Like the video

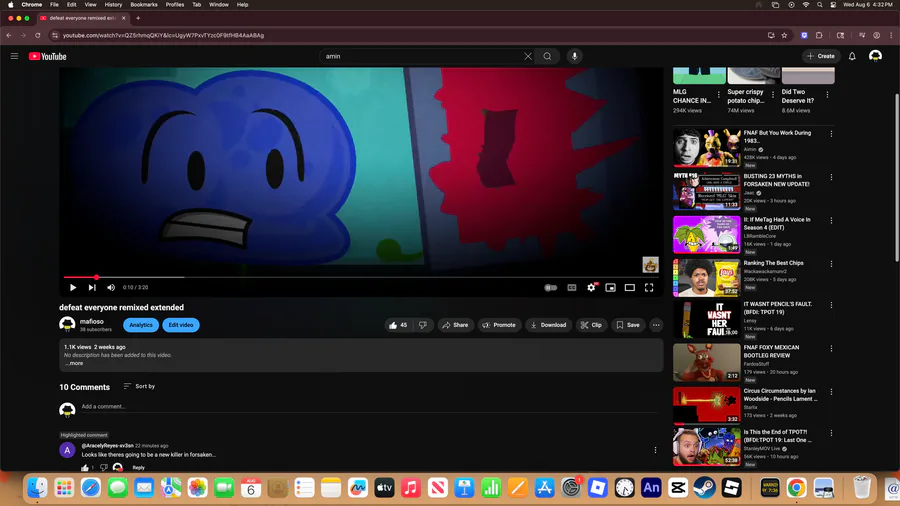pos(398,325)
